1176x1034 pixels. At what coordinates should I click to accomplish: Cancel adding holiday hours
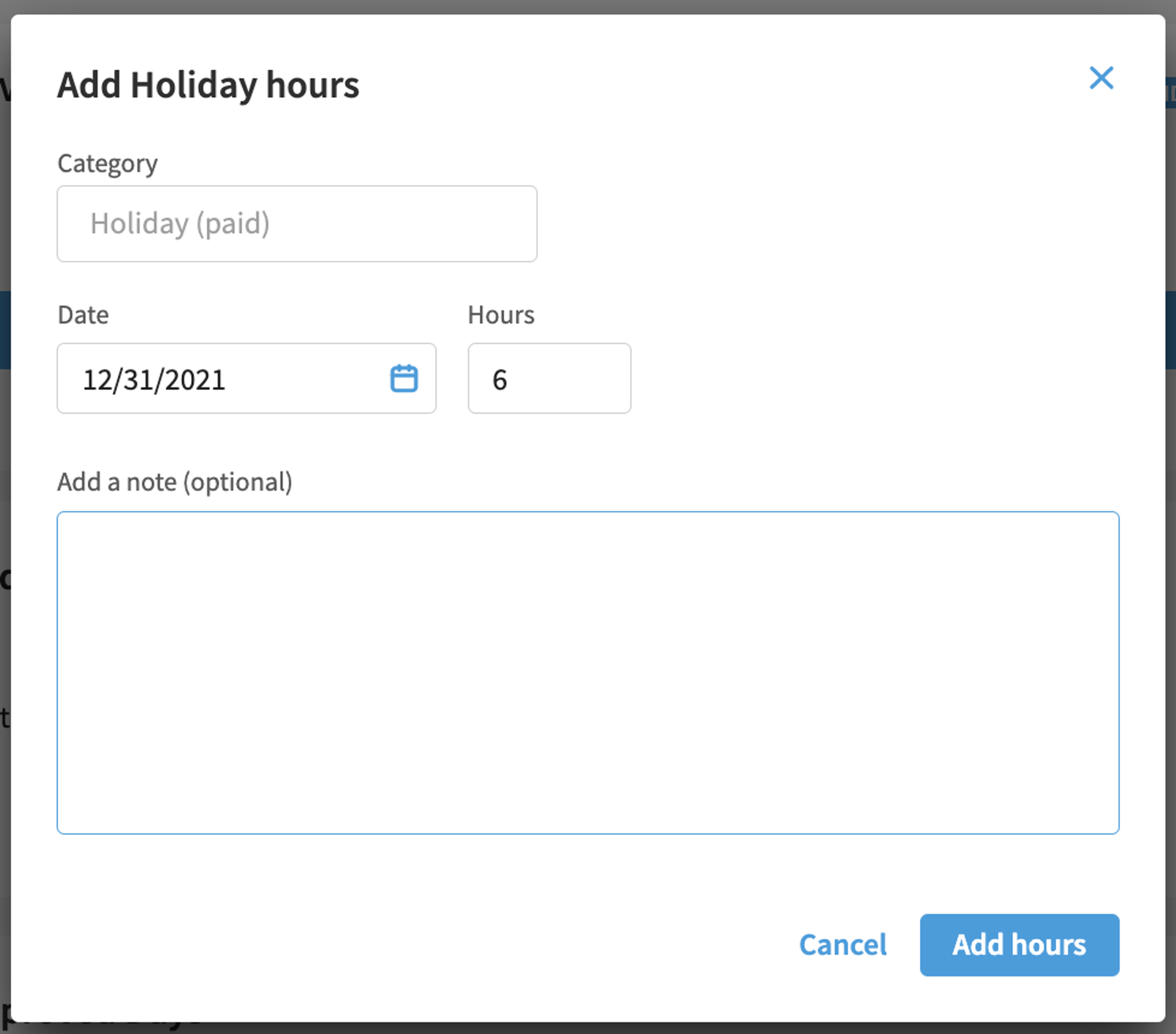[x=843, y=945]
